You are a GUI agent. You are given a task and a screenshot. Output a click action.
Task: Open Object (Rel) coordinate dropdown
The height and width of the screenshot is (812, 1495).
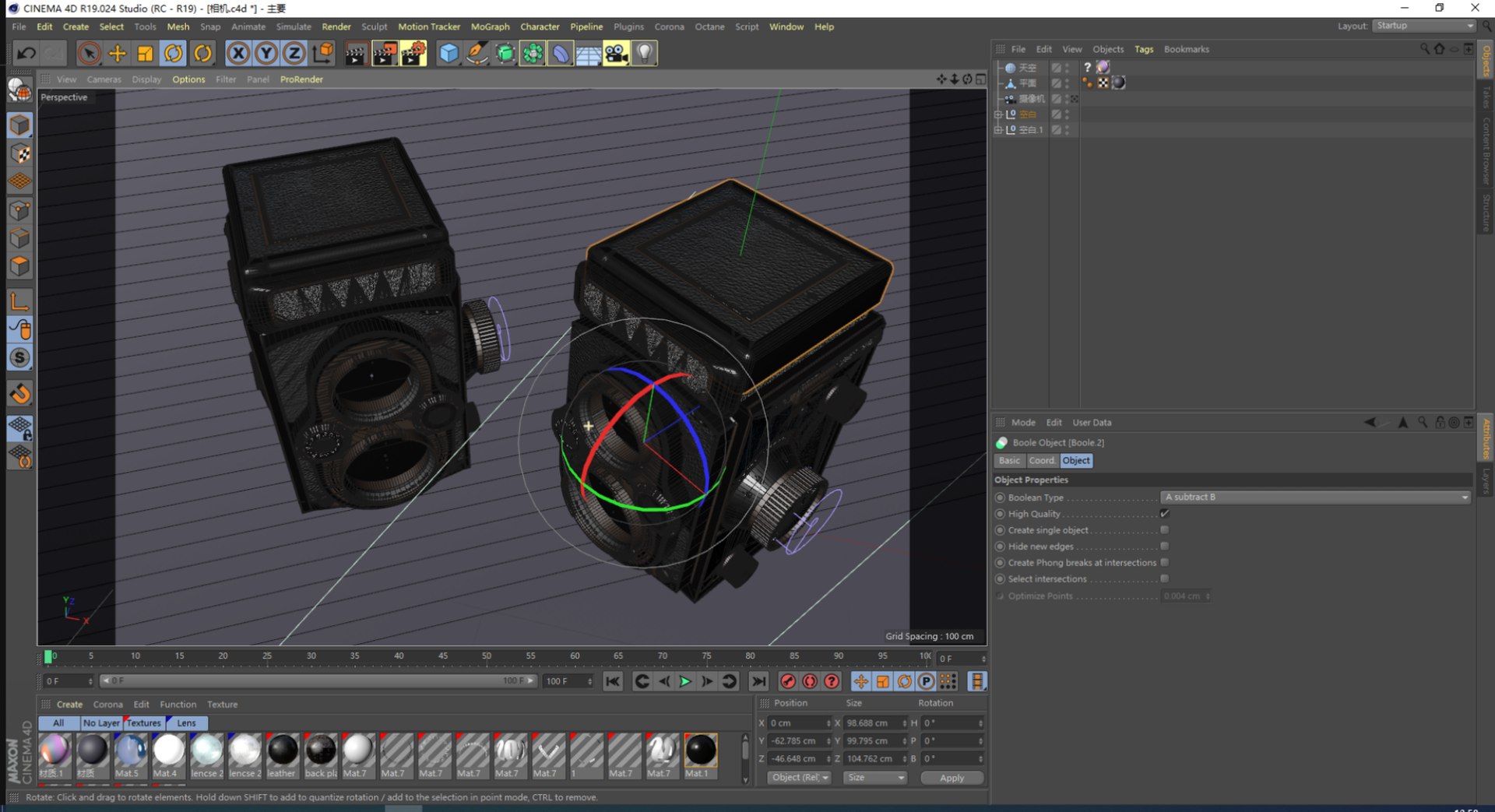tap(799, 778)
